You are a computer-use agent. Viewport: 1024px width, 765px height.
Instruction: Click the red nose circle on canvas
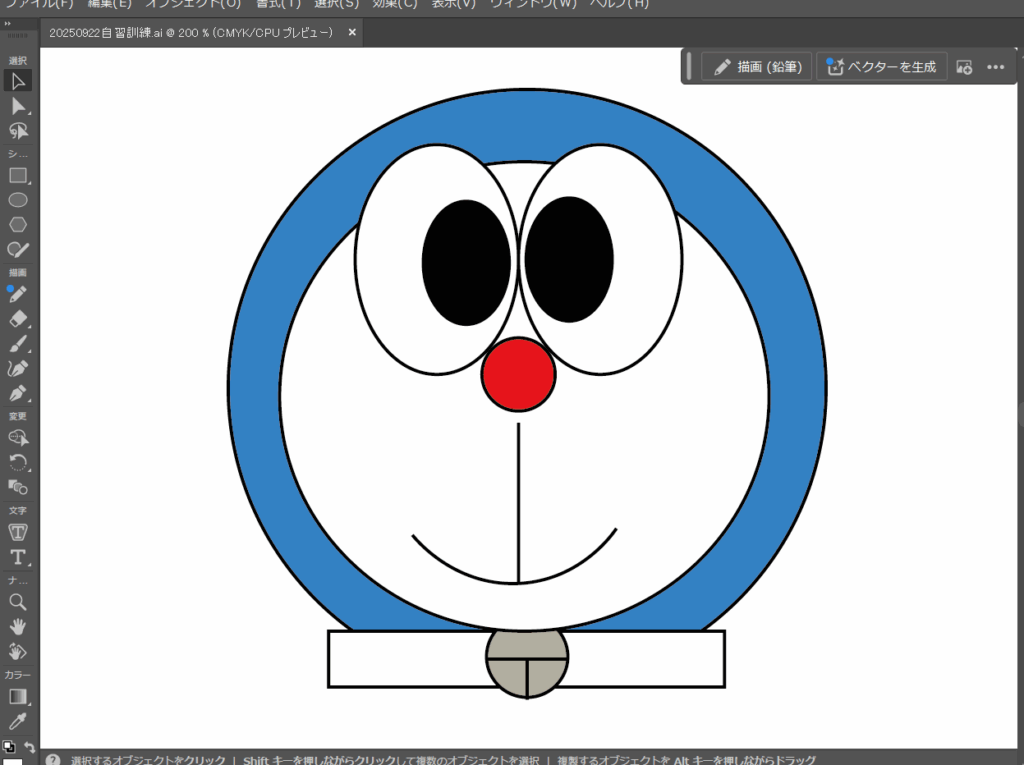tap(518, 374)
